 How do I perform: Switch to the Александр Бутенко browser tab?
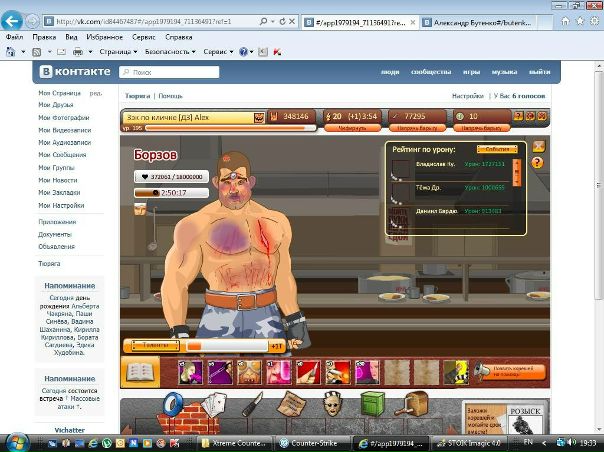[480, 20]
